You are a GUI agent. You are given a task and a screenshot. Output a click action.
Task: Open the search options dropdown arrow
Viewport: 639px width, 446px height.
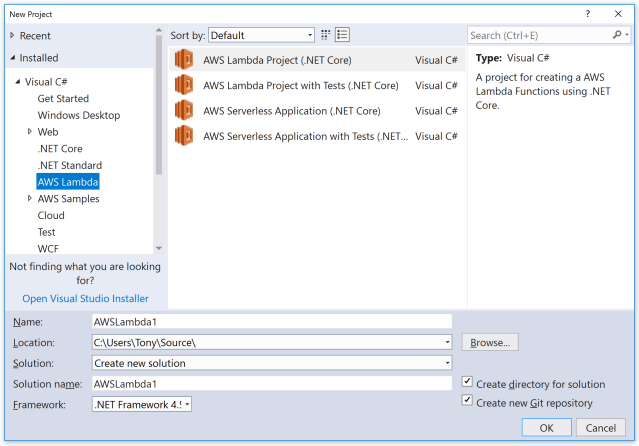627,35
